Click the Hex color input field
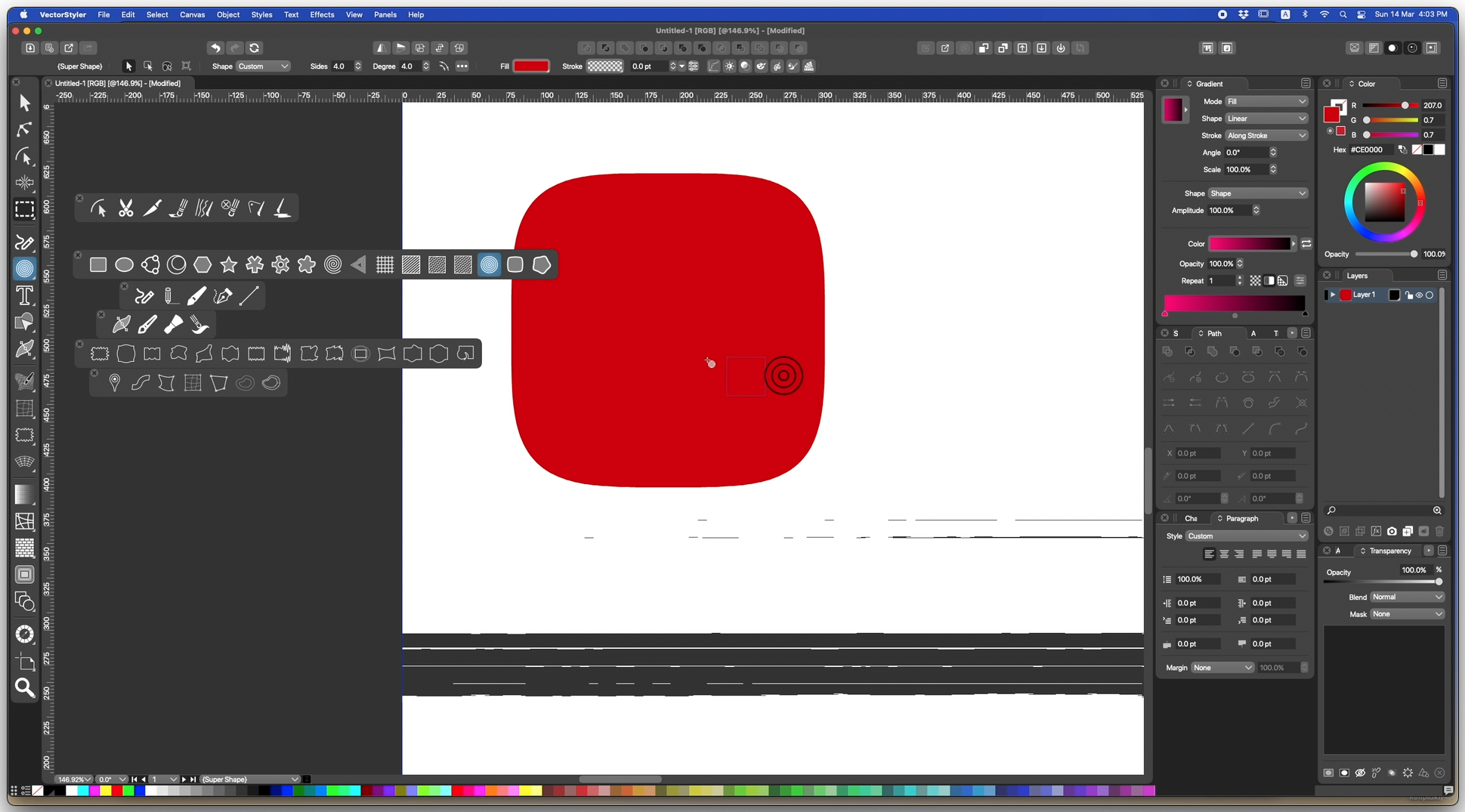This screenshot has height=812, width=1465. tap(1372, 150)
